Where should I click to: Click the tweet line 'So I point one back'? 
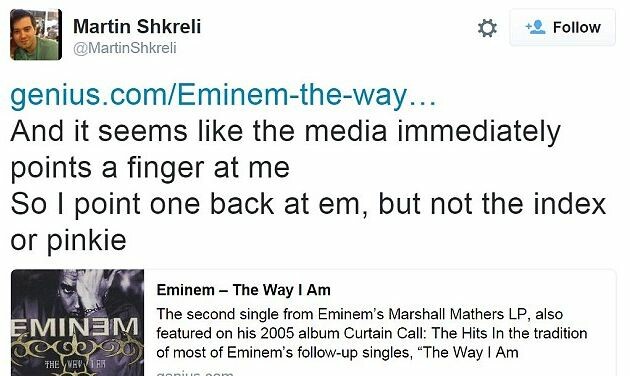pyautogui.click(x=308, y=204)
